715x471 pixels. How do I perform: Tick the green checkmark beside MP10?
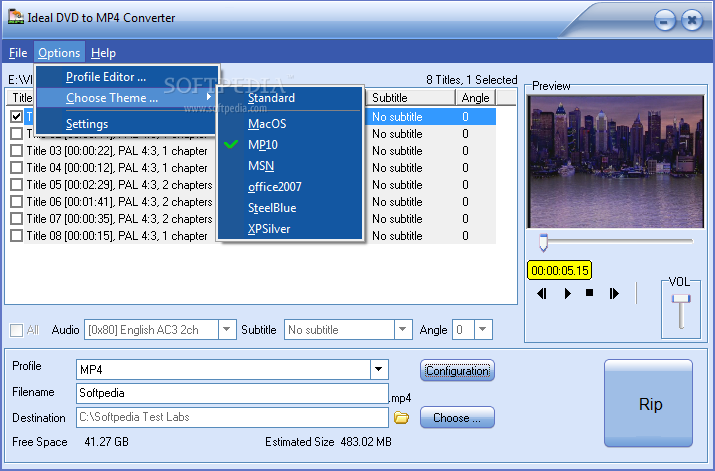[231, 145]
